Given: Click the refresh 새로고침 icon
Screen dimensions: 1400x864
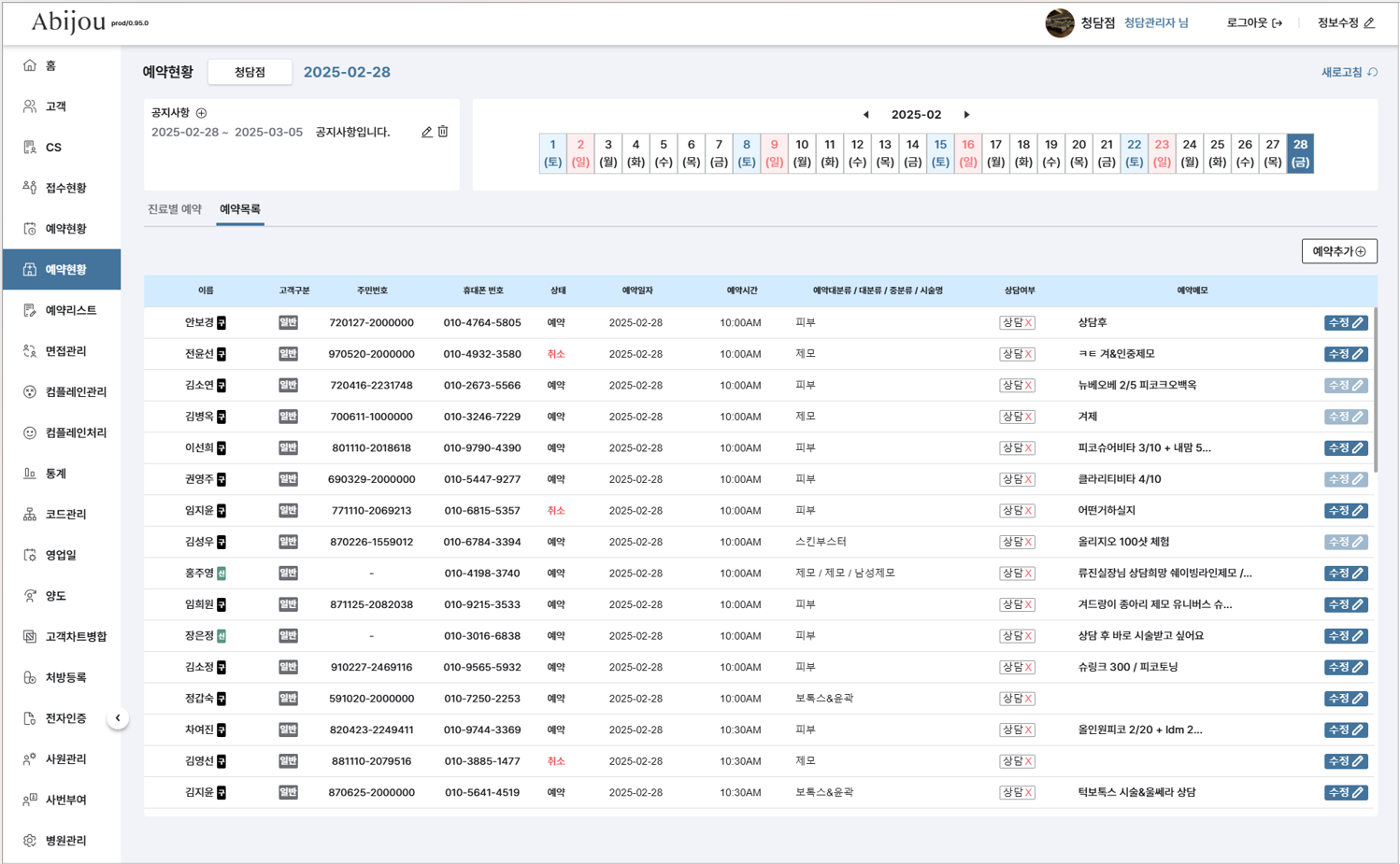Looking at the screenshot, I should pos(1372,72).
